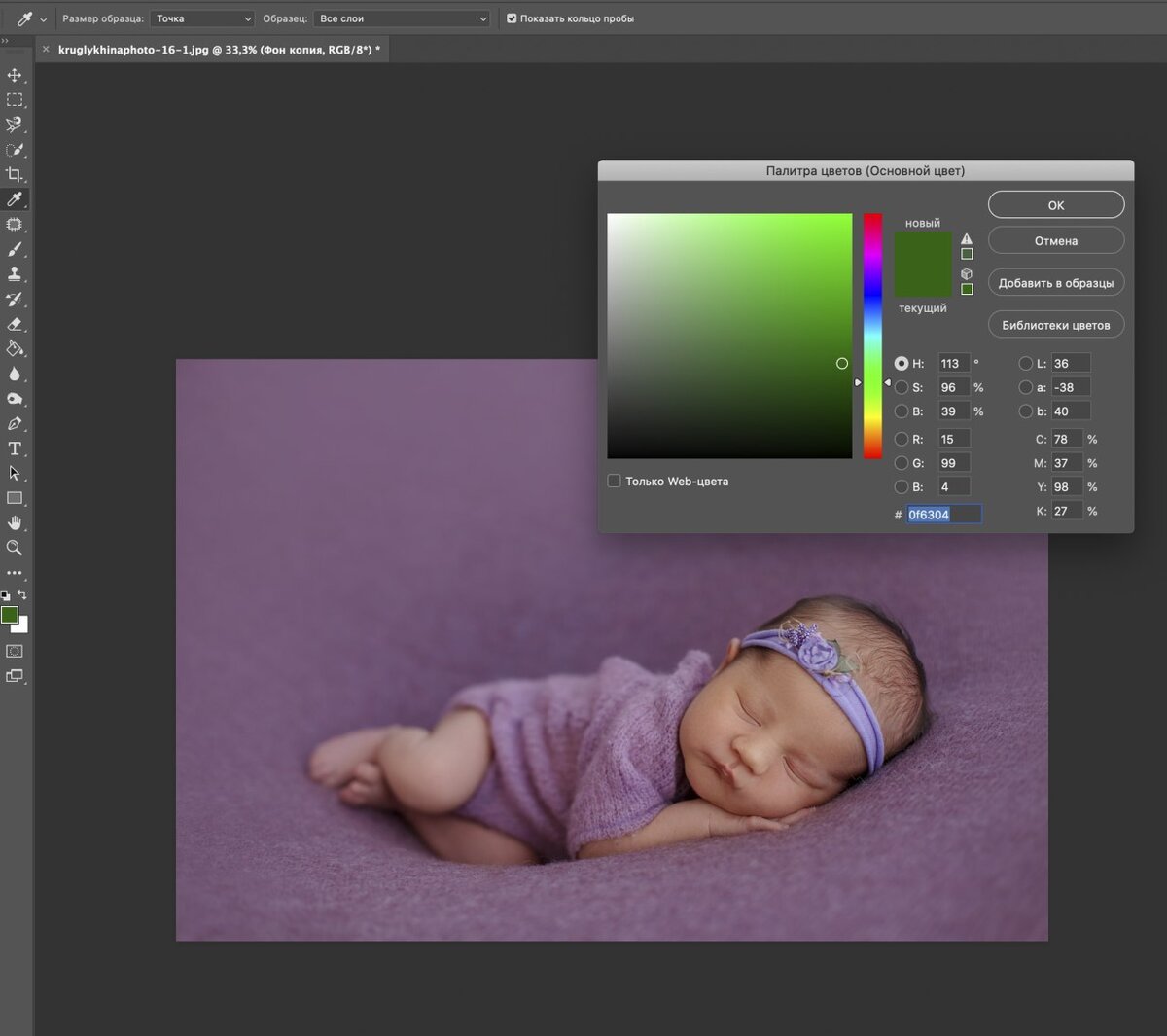The image size is (1167, 1036).
Task: Select the Crop tool
Action: [x=15, y=175]
